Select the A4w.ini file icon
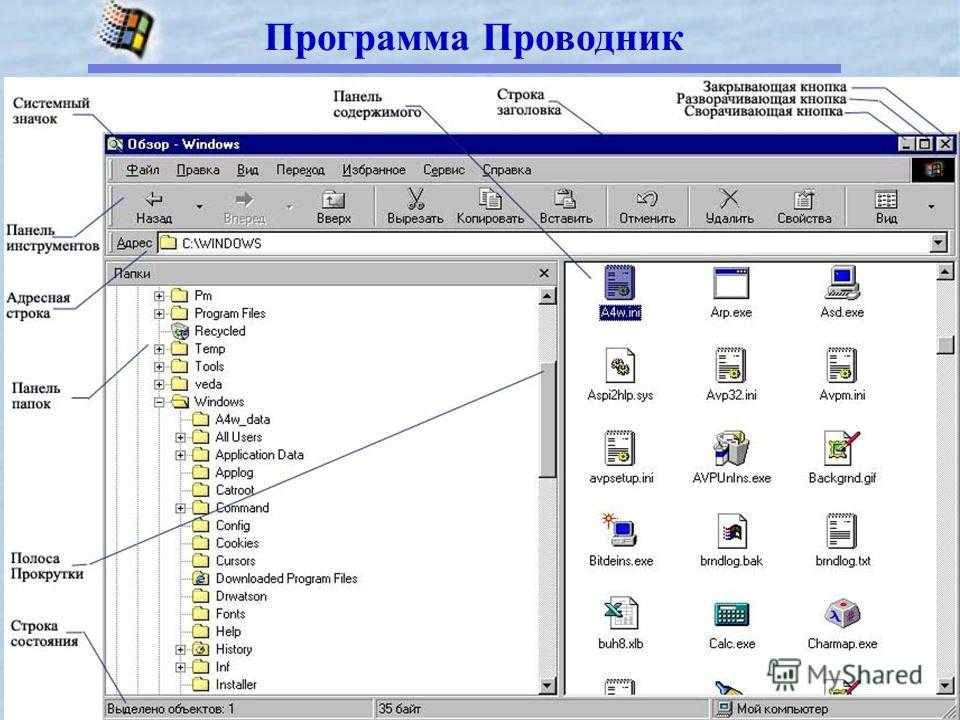Viewport: 960px width, 720px height. click(620, 282)
